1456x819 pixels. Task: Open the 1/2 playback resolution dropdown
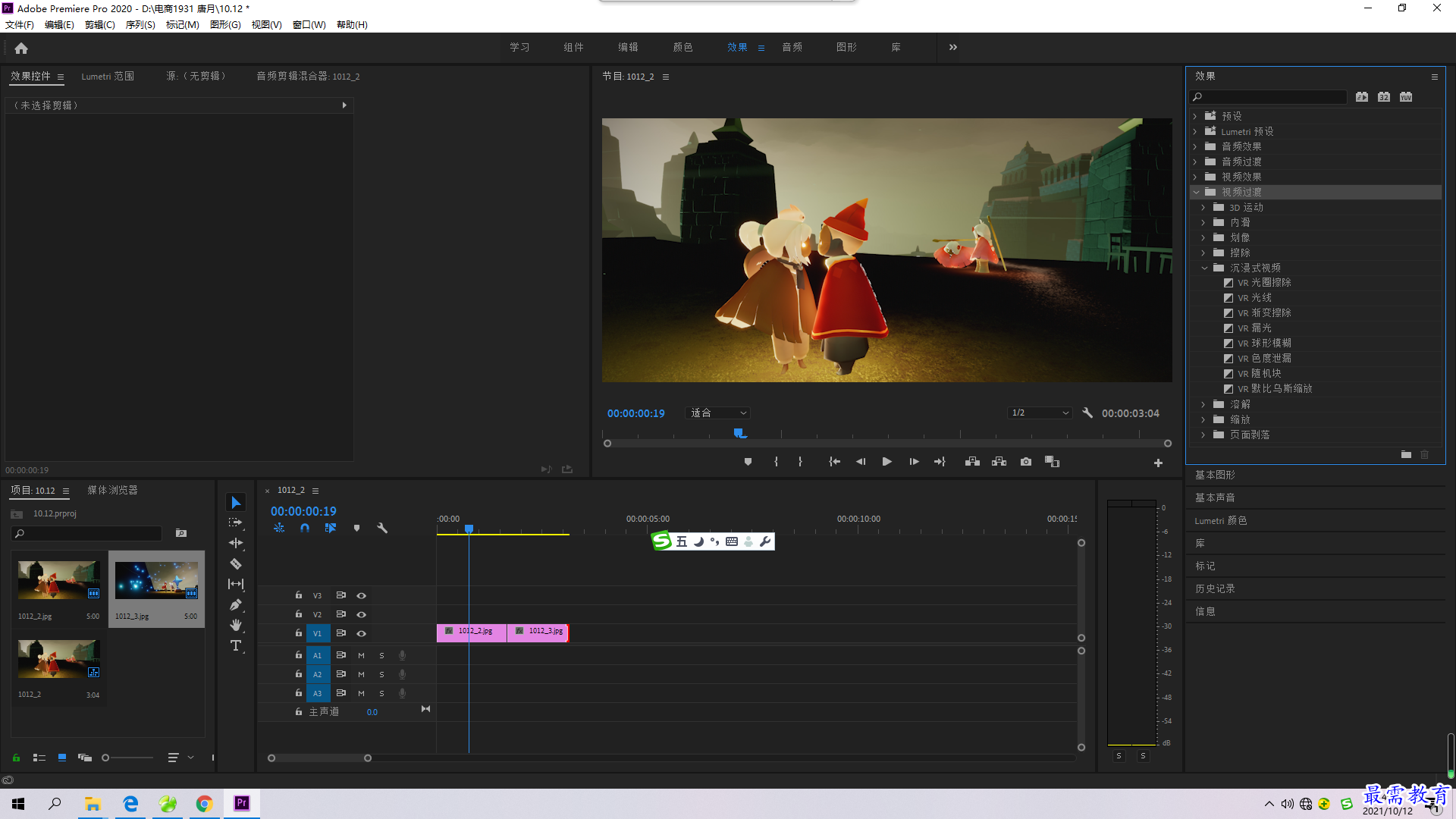[x=1040, y=413]
